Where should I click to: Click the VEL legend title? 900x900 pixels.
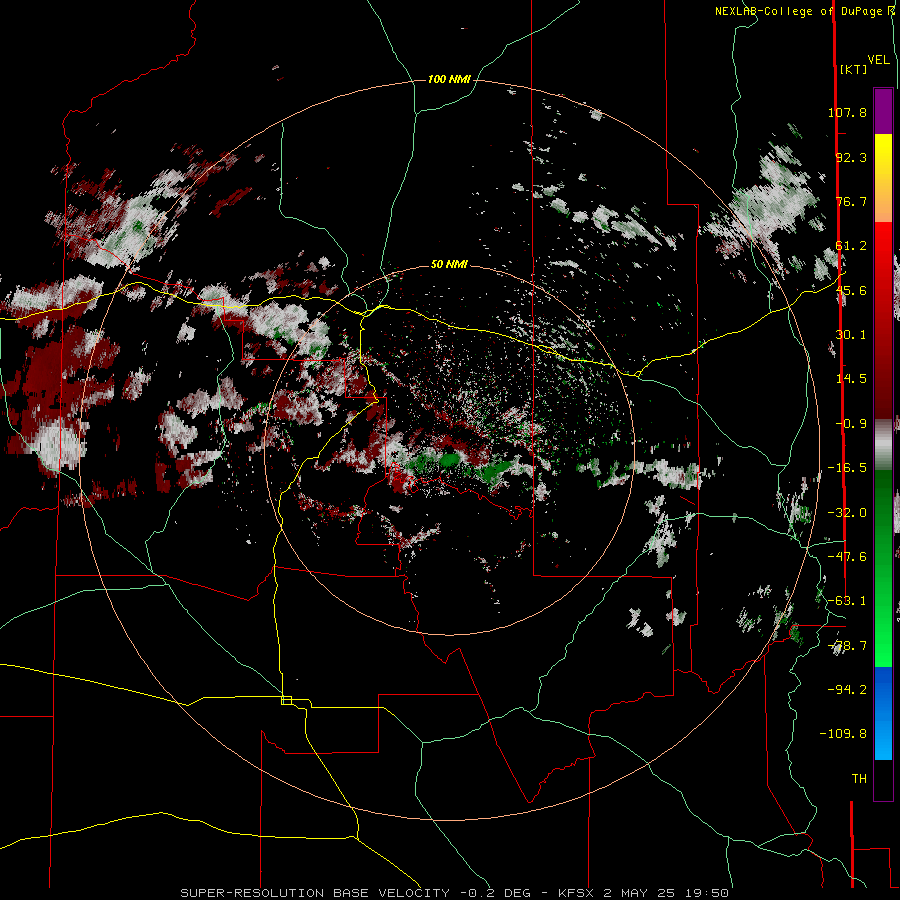click(x=879, y=60)
